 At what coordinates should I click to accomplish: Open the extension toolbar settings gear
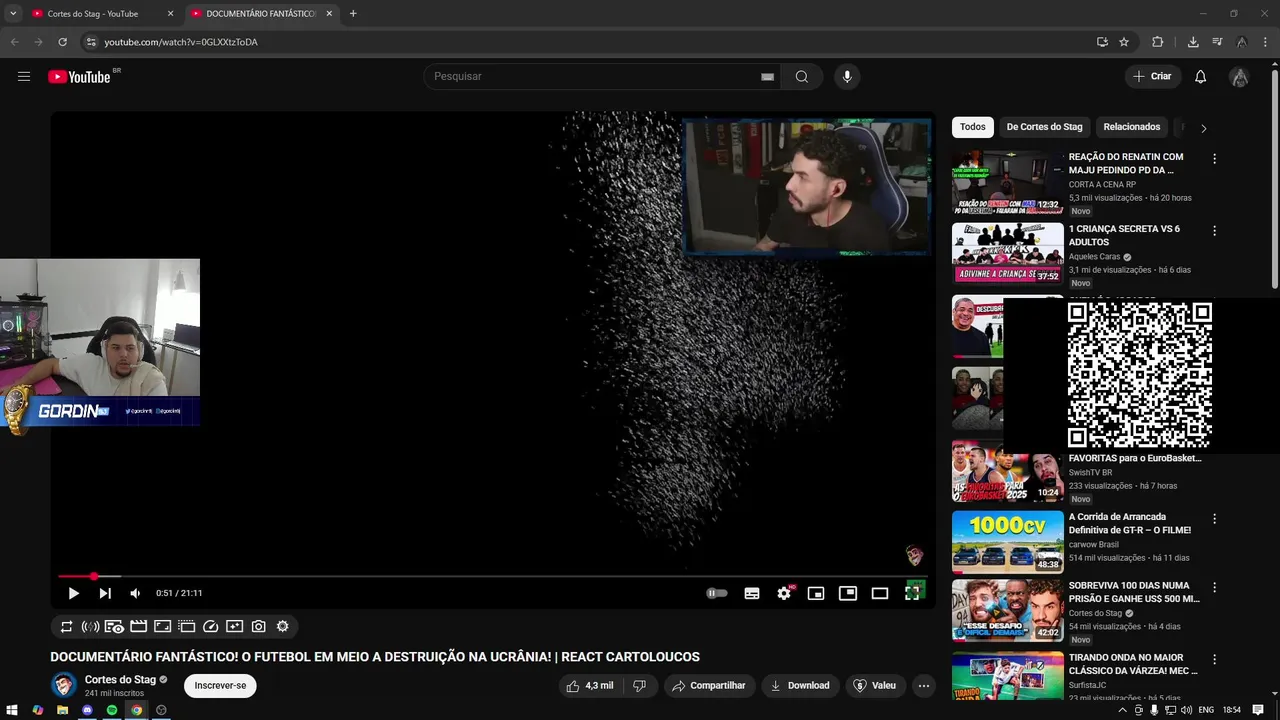(x=282, y=627)
